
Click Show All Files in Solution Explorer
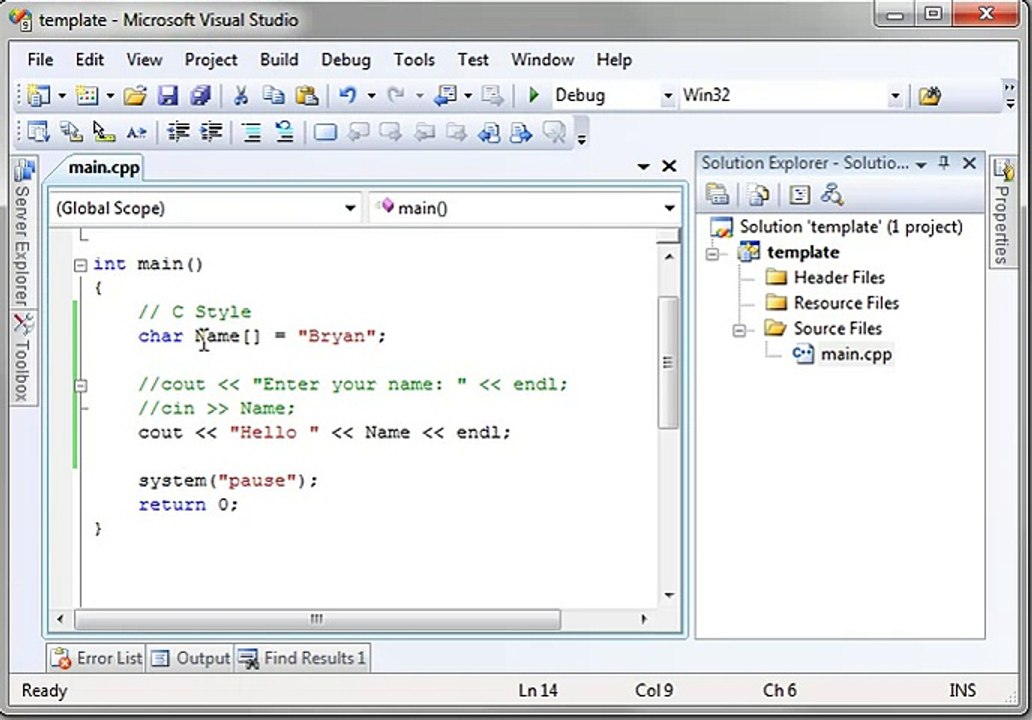[759, 195]
